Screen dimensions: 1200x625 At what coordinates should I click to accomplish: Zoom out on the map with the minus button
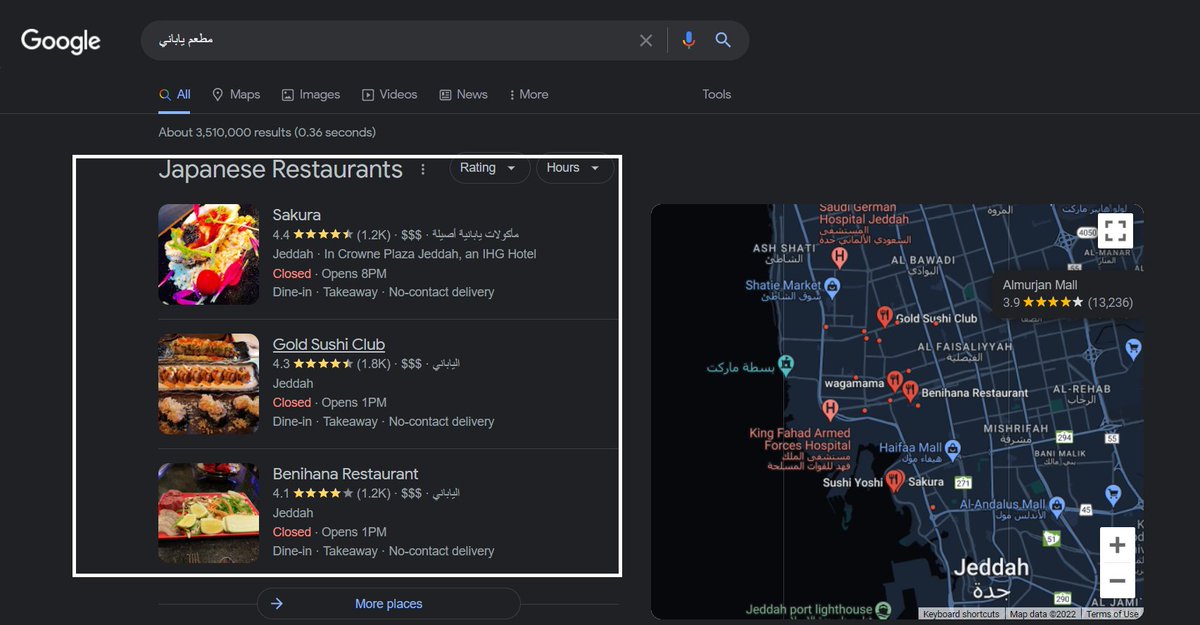[1117, 581]
